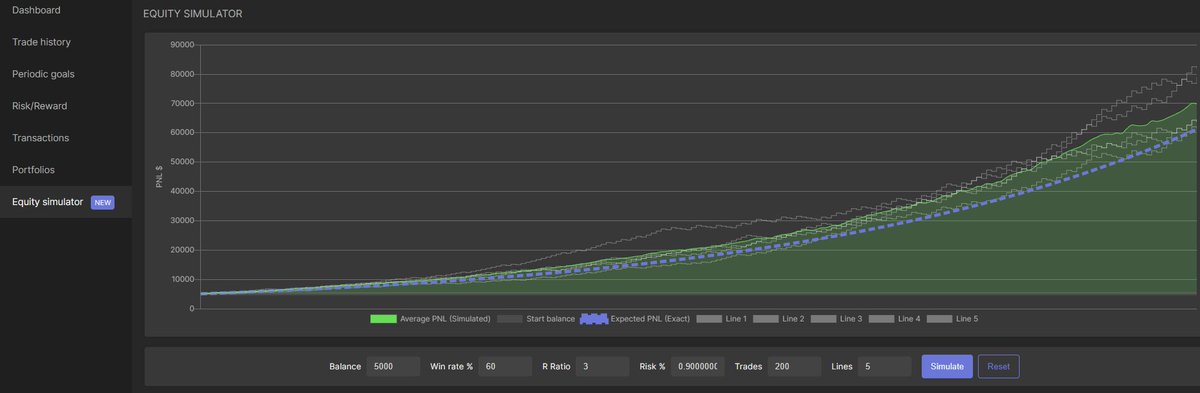
Task: Click the 10000 y-axis label
Action: (182, 279)
